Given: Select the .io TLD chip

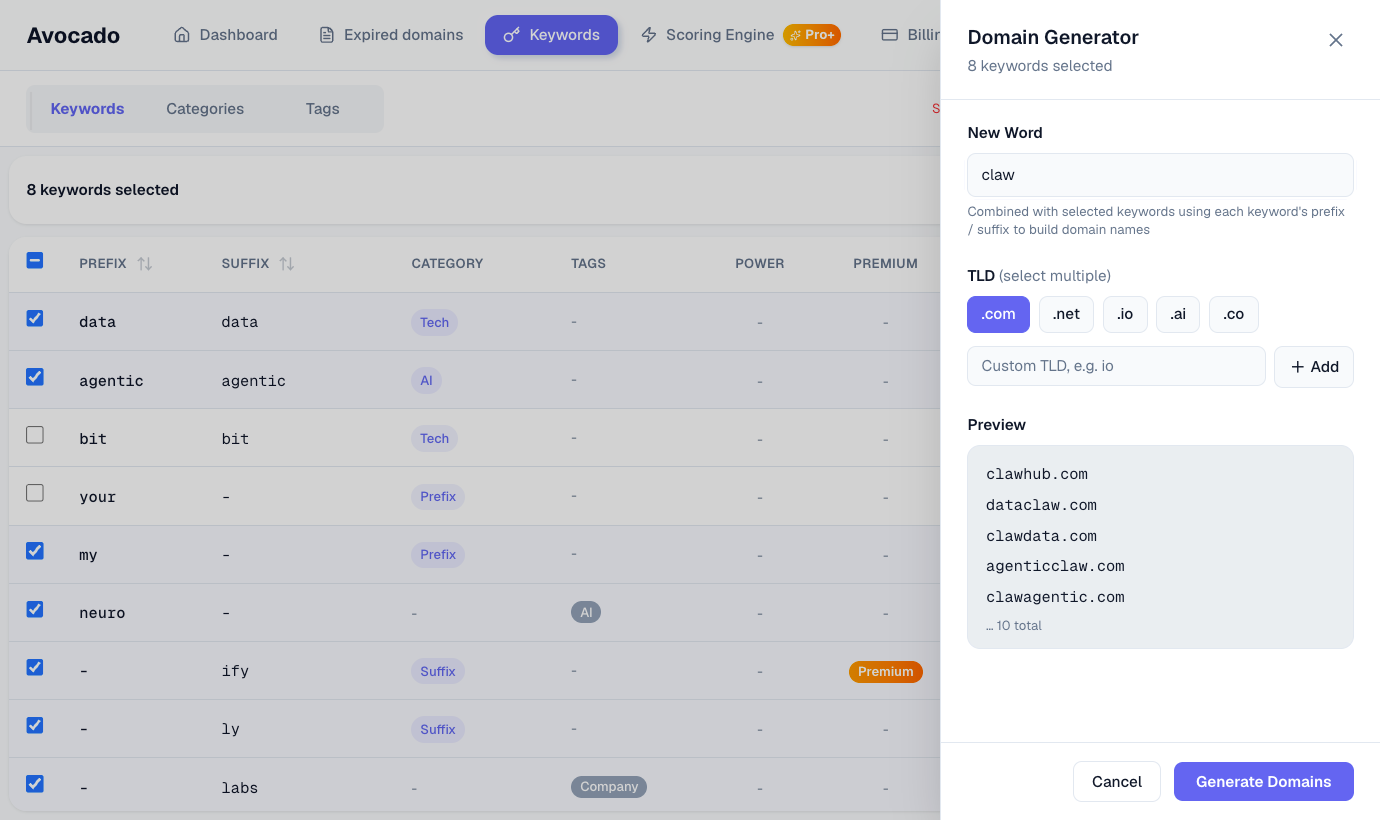Looking at the screenshot, I should coord(1125,314).
